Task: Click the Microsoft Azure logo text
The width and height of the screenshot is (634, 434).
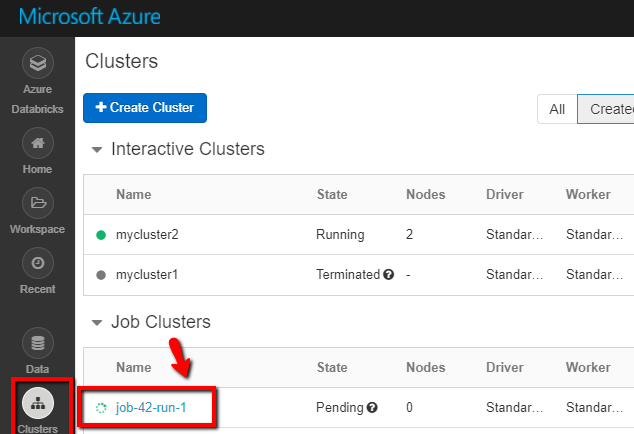Action: tap(89, 17)
